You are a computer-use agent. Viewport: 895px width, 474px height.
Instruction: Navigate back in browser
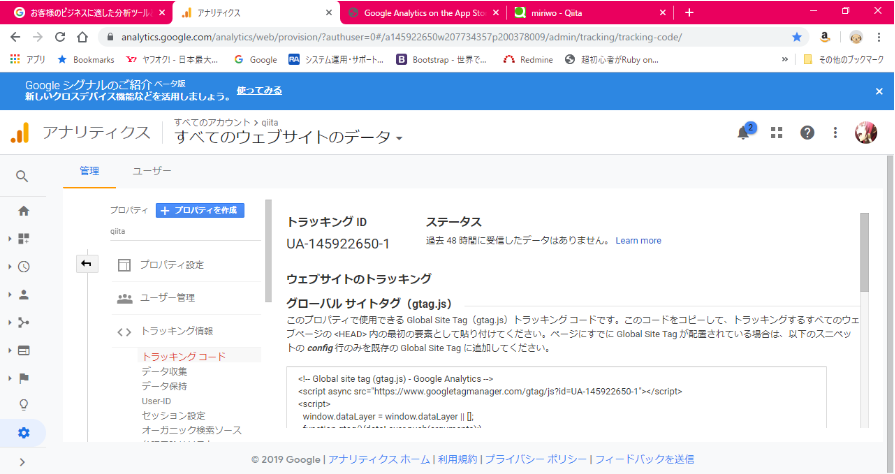[15, 37]
